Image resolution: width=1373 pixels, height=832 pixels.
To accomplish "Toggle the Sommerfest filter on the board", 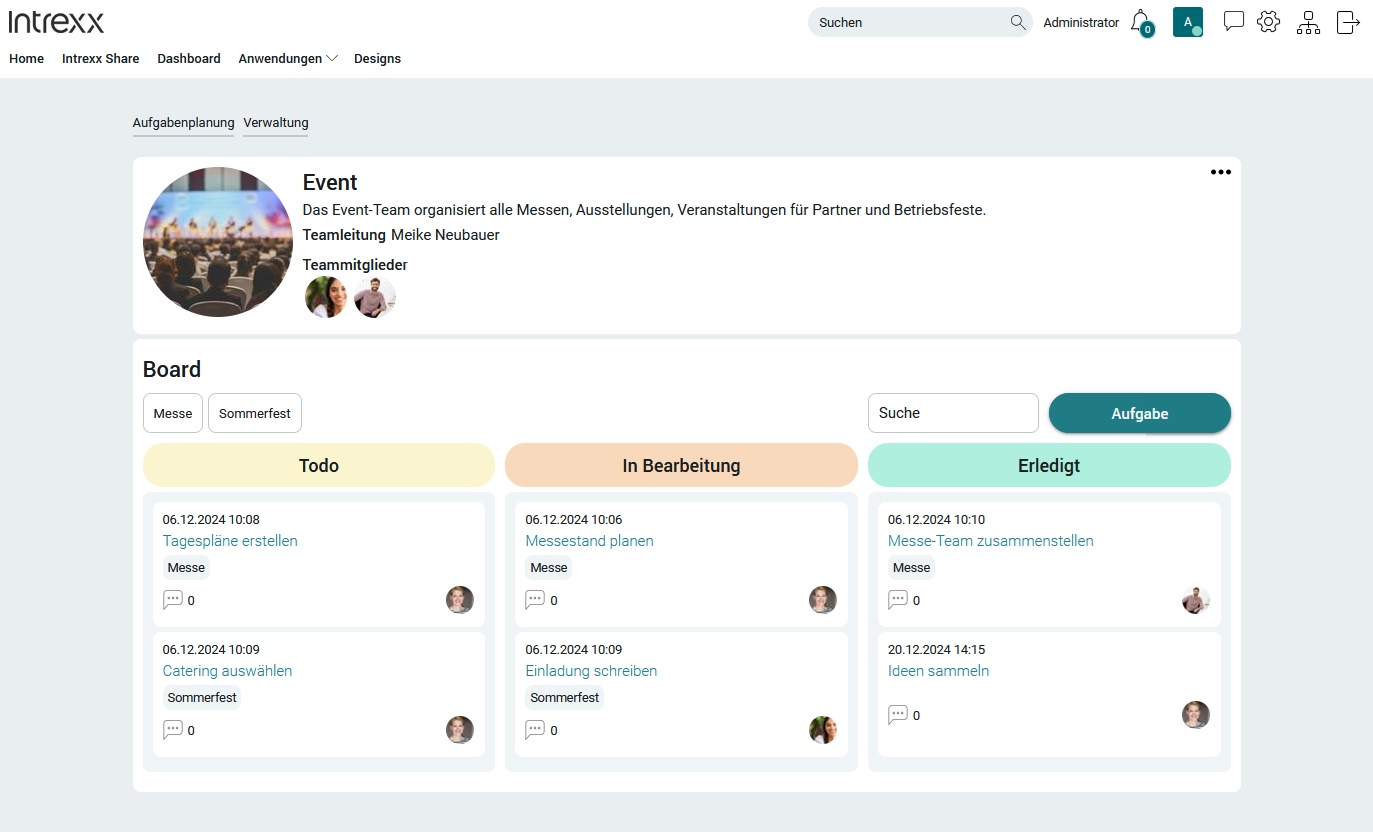I will pos(255,413).
